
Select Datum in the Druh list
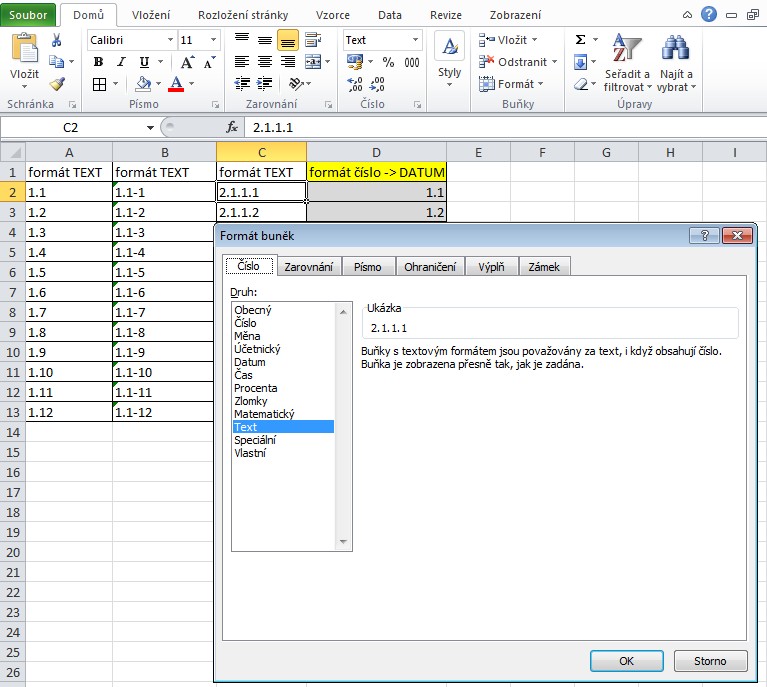[x=250, y=362]
